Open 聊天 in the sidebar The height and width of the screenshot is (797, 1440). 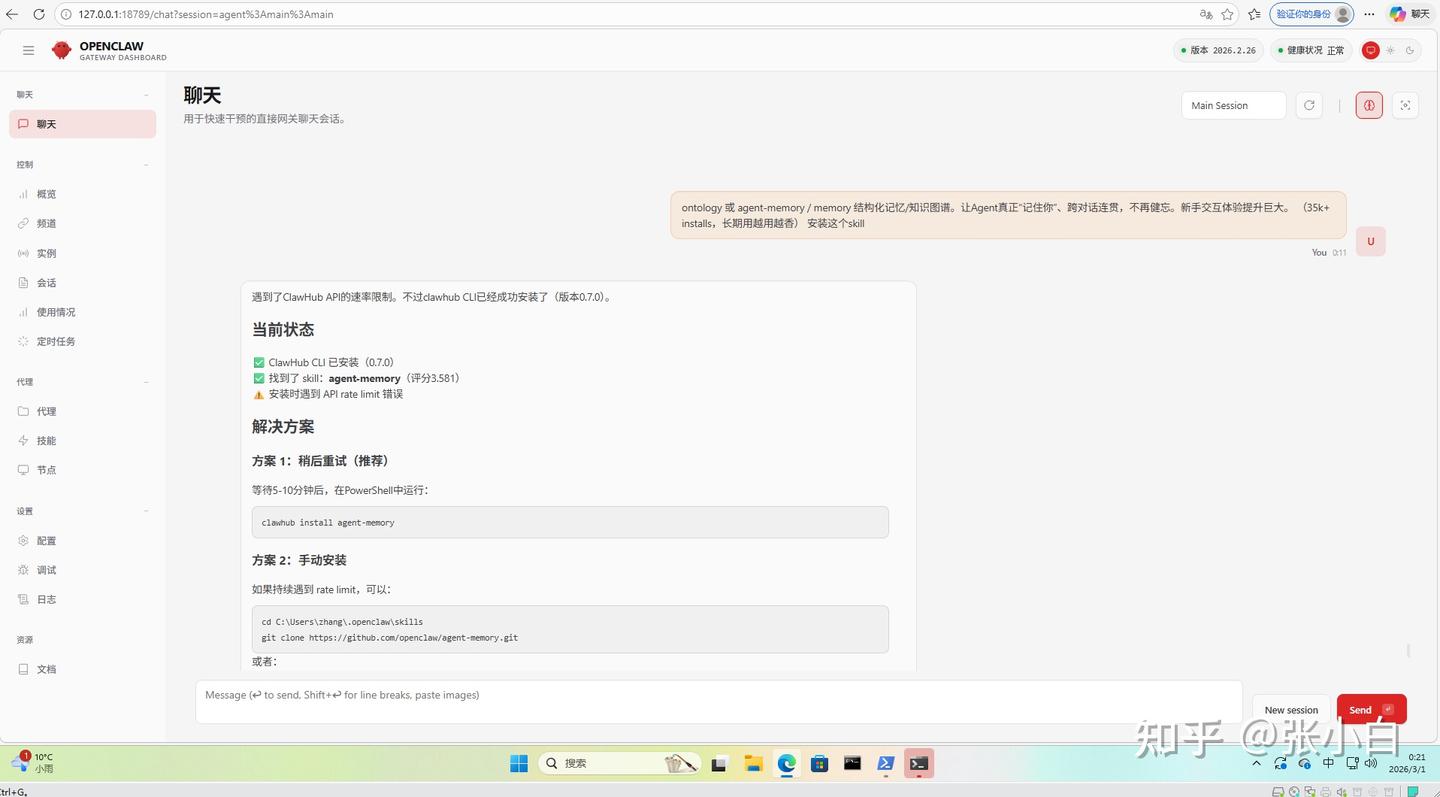(x=82, y=124)
